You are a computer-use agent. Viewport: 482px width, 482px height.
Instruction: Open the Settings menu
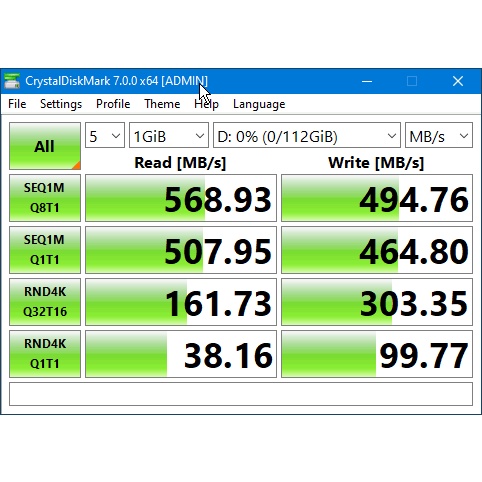pyautogui.click(x=61, y=104)
